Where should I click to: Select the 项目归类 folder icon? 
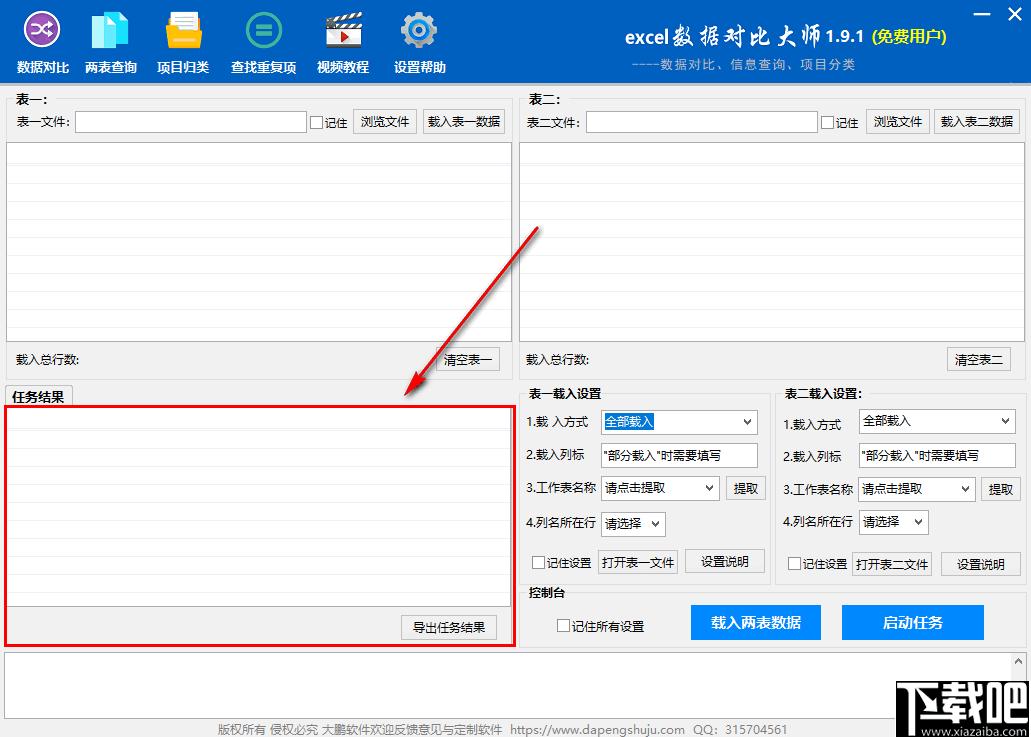click(183, 30)
